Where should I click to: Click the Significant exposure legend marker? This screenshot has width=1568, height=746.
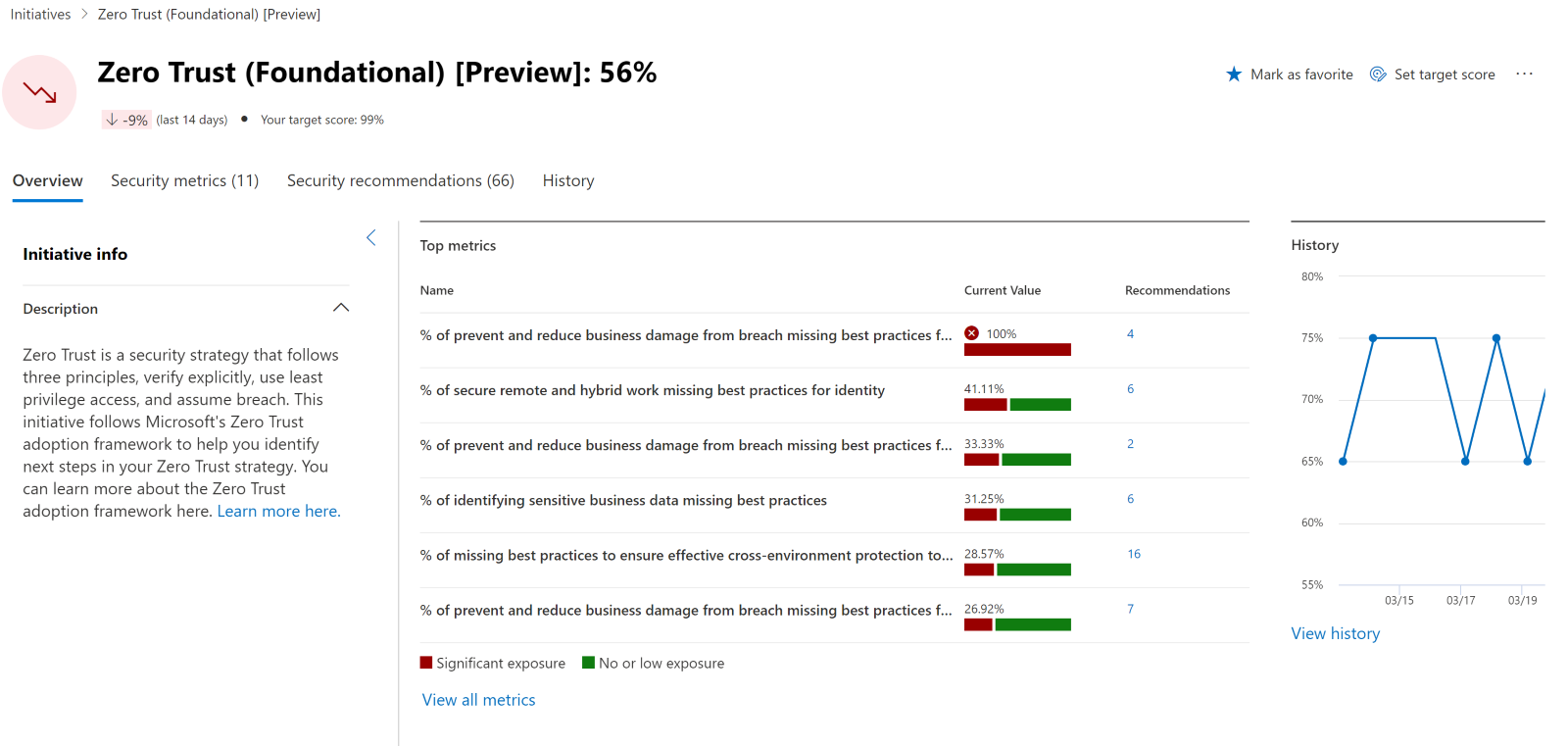tap(427, 663)
